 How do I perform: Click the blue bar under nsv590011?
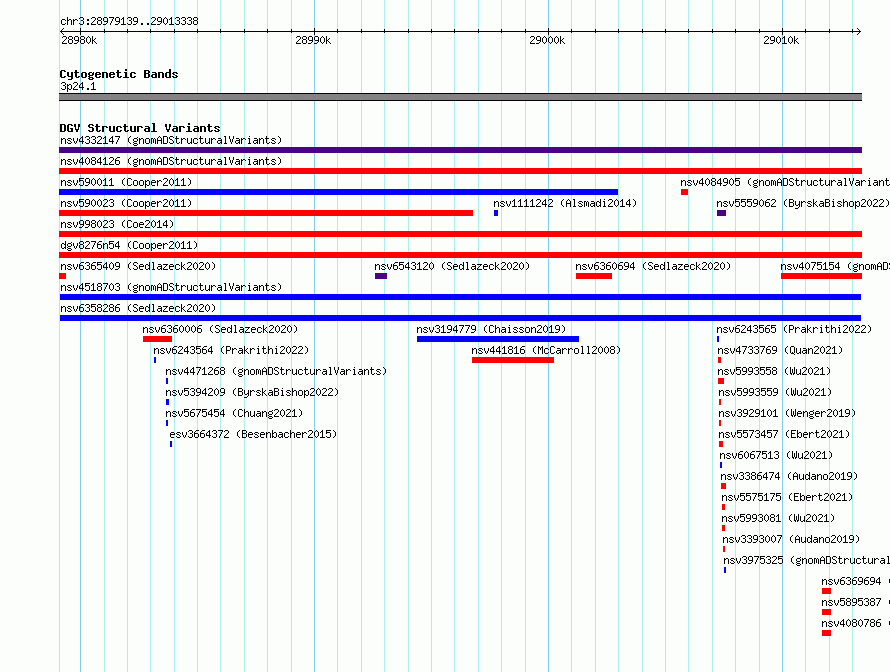[x=338, y=192]
